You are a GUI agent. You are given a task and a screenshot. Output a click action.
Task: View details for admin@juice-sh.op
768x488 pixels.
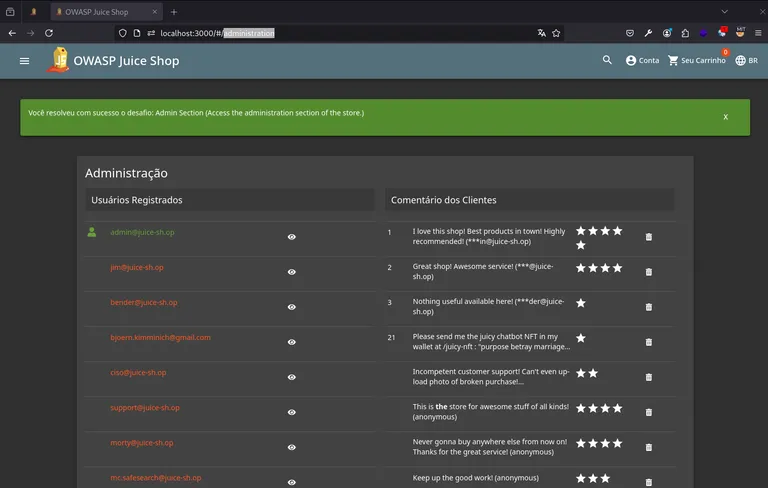291,237
